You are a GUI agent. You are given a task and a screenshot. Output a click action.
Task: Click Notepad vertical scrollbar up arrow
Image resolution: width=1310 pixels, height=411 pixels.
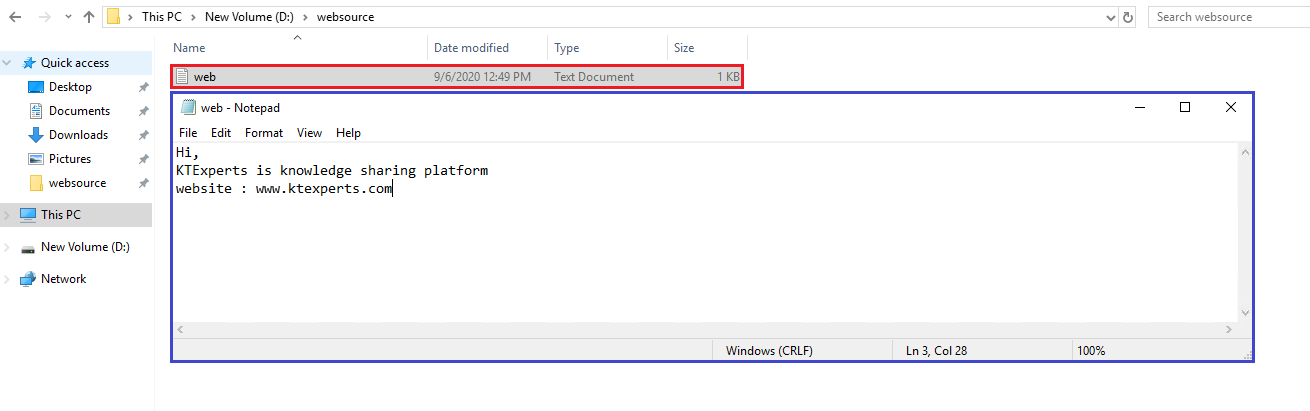pos(1244,153)
